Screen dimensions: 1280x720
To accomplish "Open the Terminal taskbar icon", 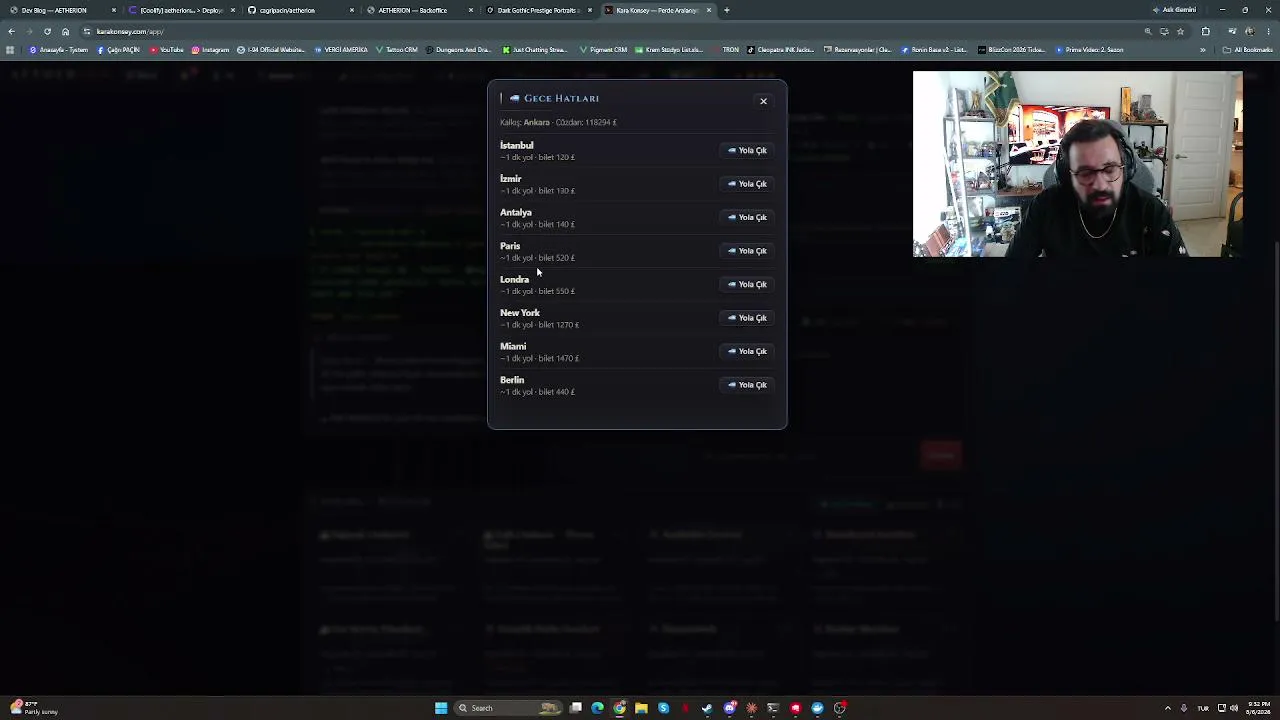I will (773, 708).
